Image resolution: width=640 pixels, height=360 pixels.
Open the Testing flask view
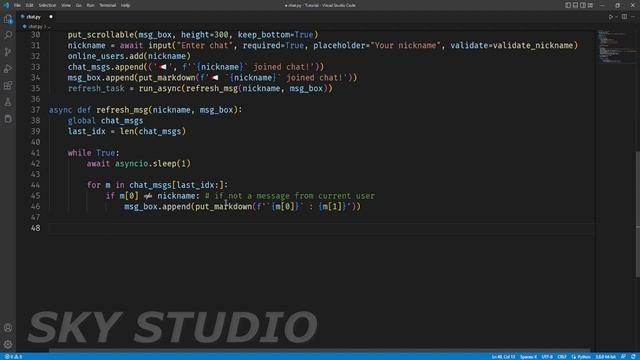click(x=8, y=102)
